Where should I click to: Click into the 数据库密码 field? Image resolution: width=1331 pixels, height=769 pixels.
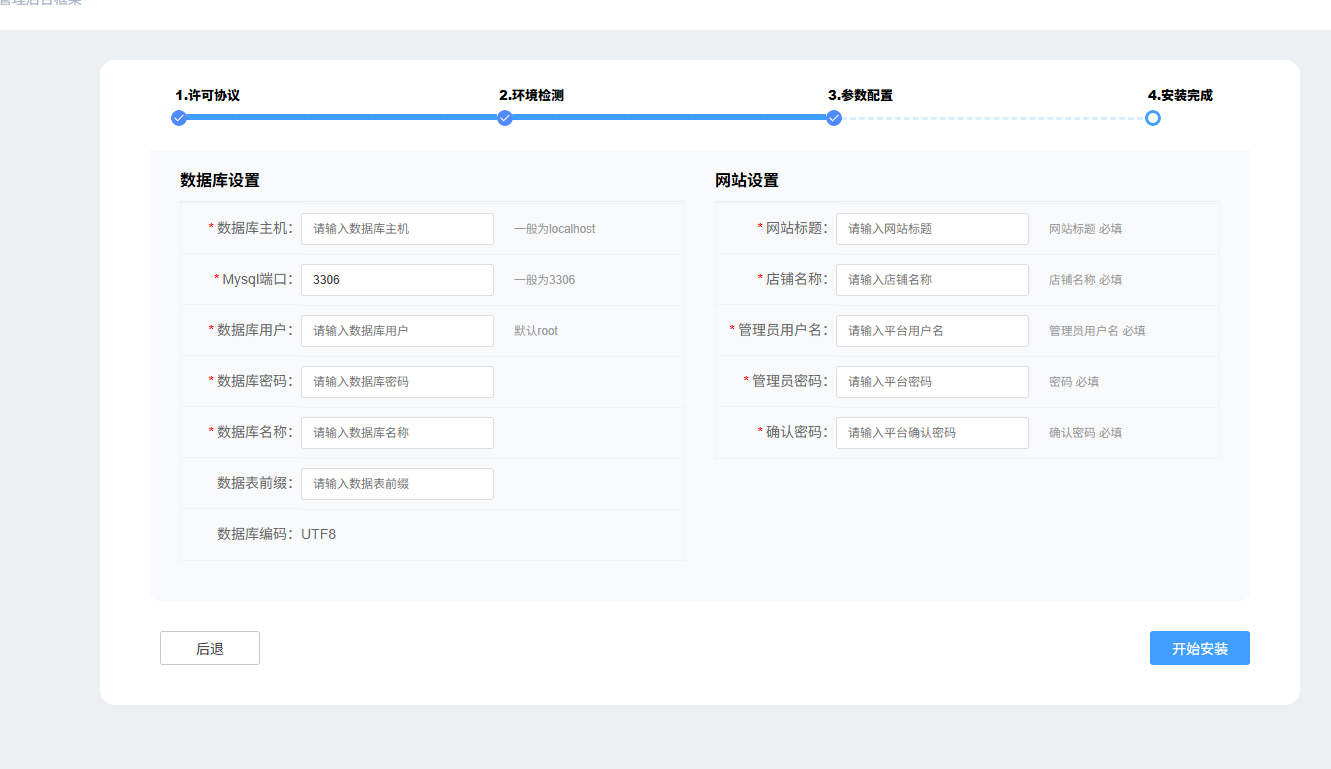tap(397, 382)
